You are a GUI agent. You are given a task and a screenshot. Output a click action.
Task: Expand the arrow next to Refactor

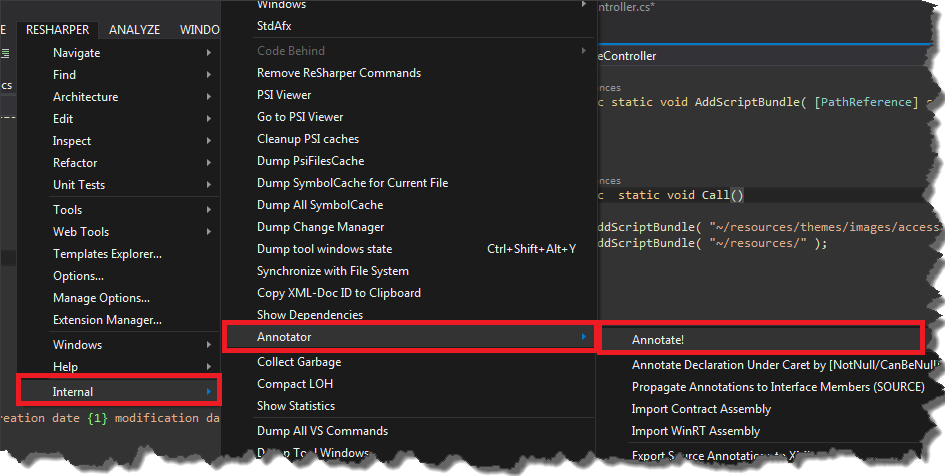coord(209,163)
